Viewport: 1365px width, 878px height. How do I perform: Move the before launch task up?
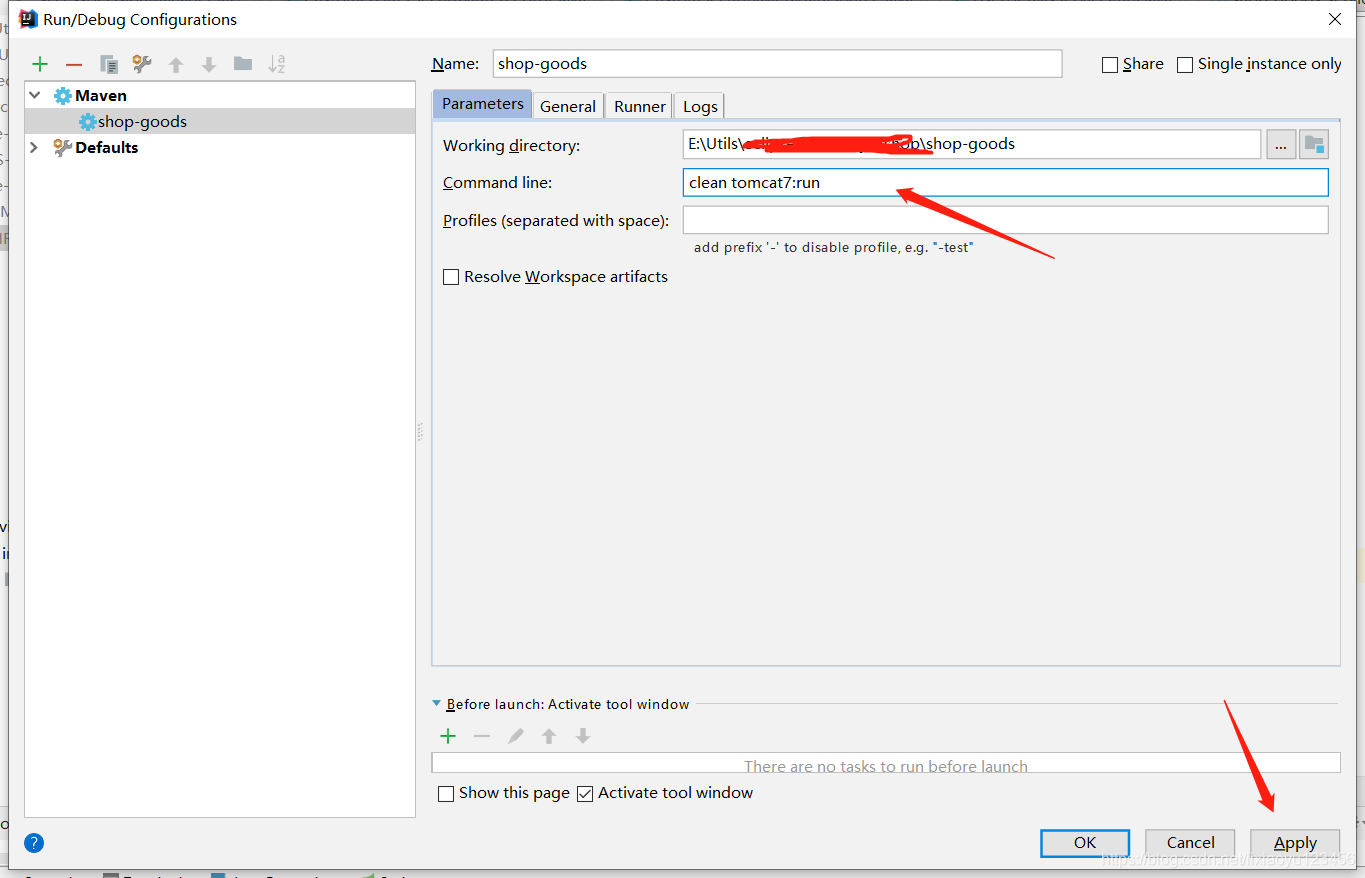point(549,736)
